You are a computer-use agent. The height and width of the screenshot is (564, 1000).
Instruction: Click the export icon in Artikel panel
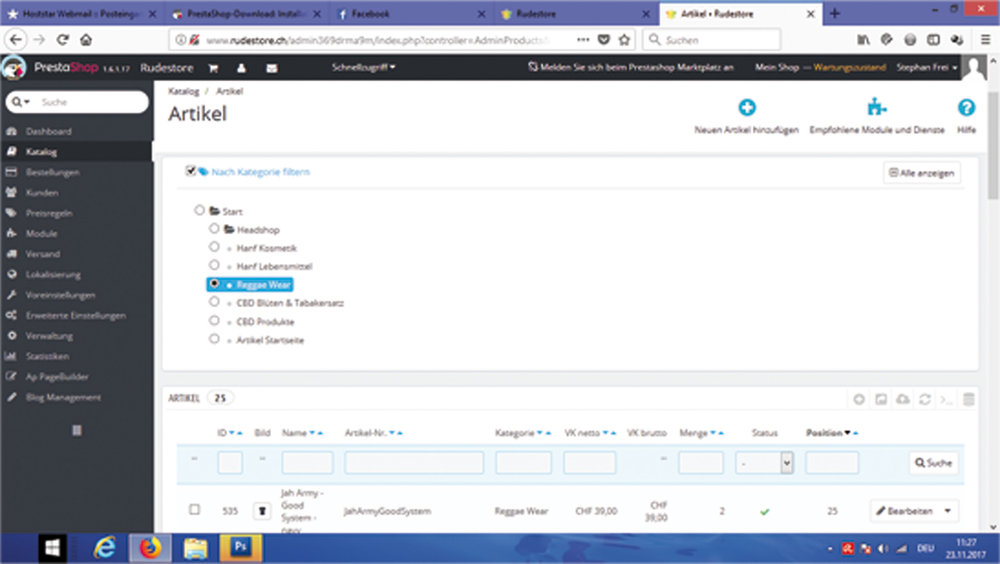(x=881, y=399)
